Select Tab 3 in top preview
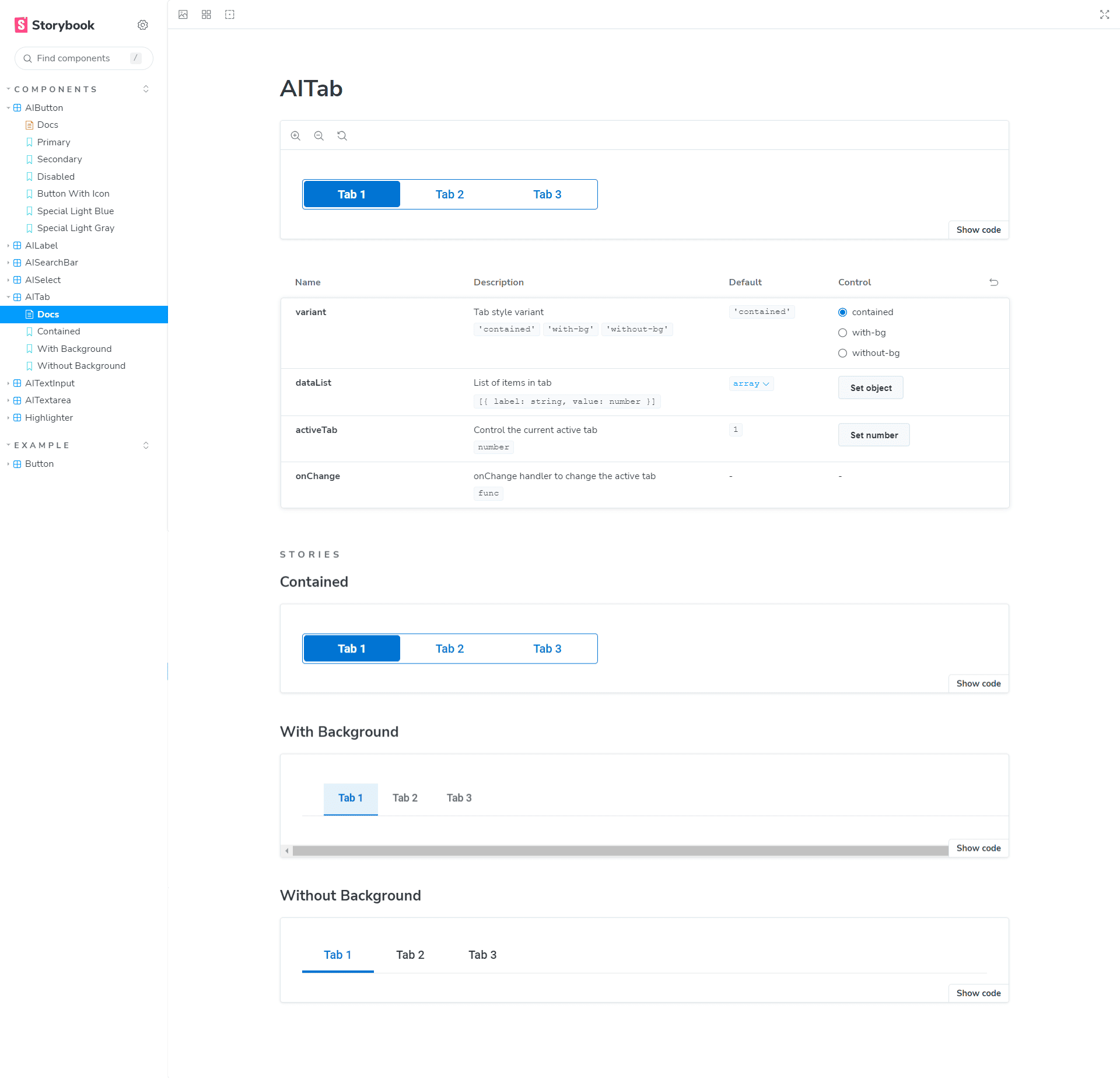1120x1079 pixels. click(x=547, y=194)
